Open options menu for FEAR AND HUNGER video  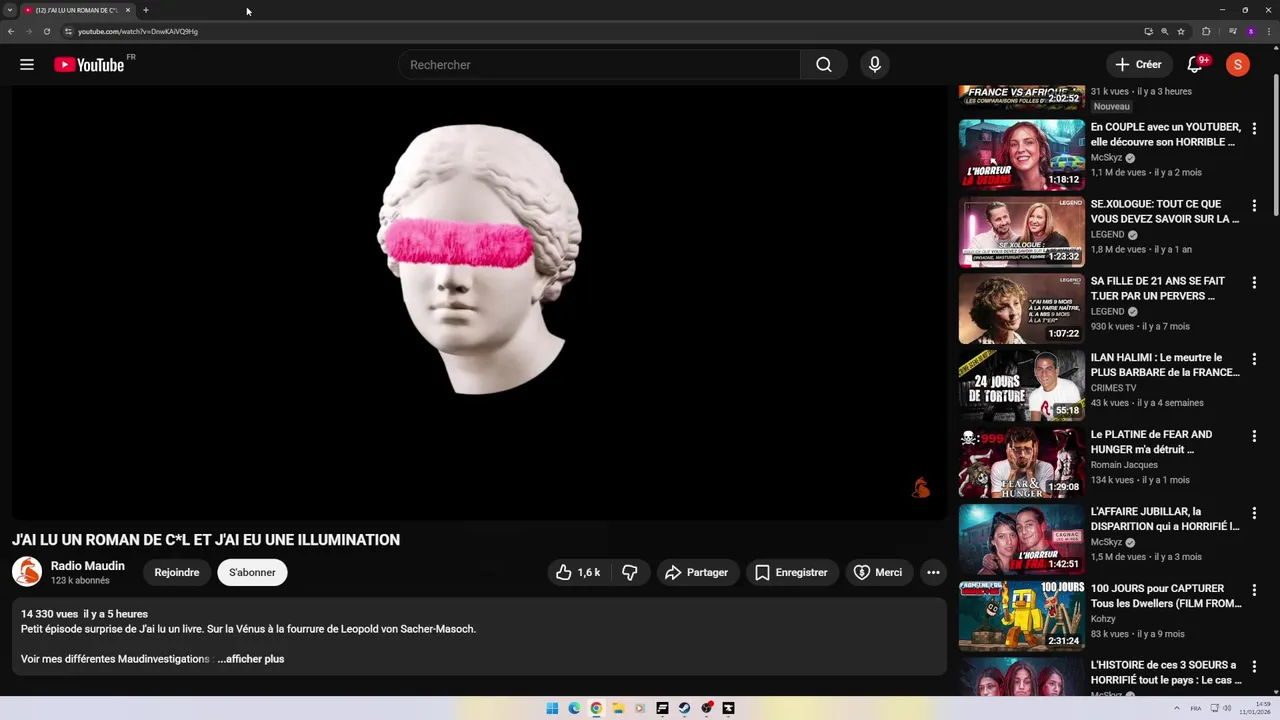(1254, 436)
